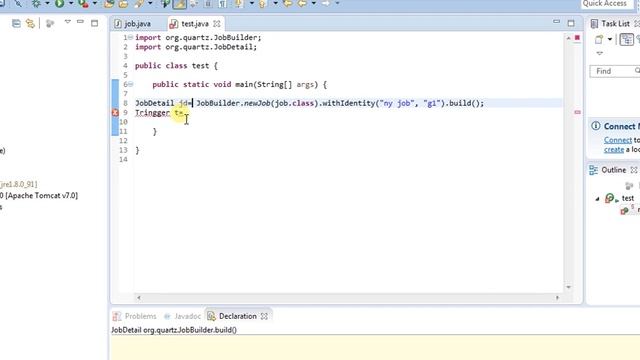
Task: Click the Back navigation yellow arrow
Action: [x=302, y=4]
